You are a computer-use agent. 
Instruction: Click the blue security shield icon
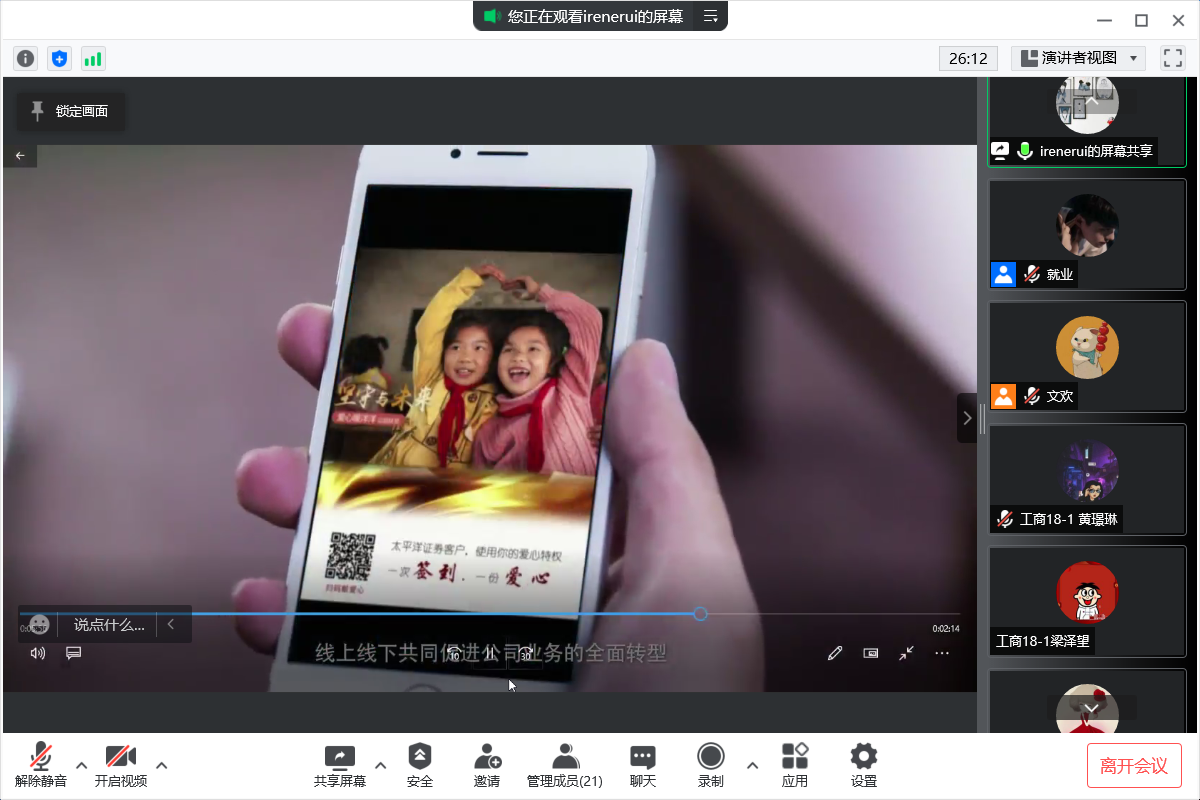pyautogui.click(x=60, y=58)
